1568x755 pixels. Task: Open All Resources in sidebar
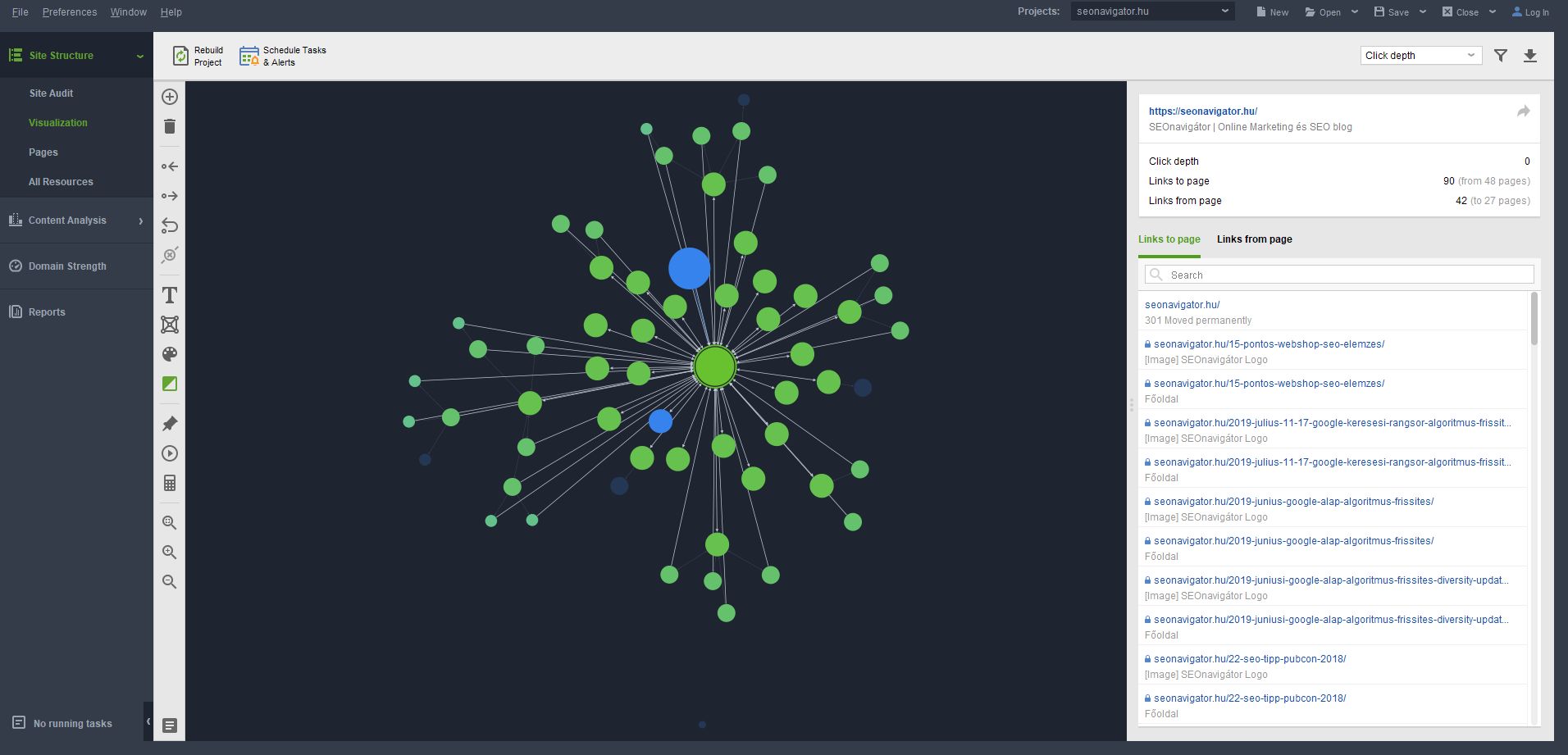tap(61, 182)
